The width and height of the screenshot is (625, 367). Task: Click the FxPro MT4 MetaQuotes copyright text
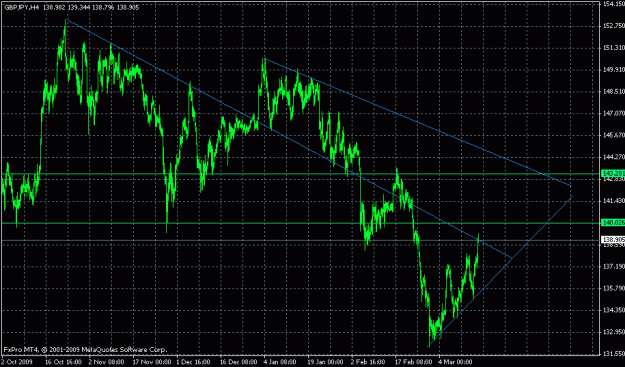[x=85, y=349]
